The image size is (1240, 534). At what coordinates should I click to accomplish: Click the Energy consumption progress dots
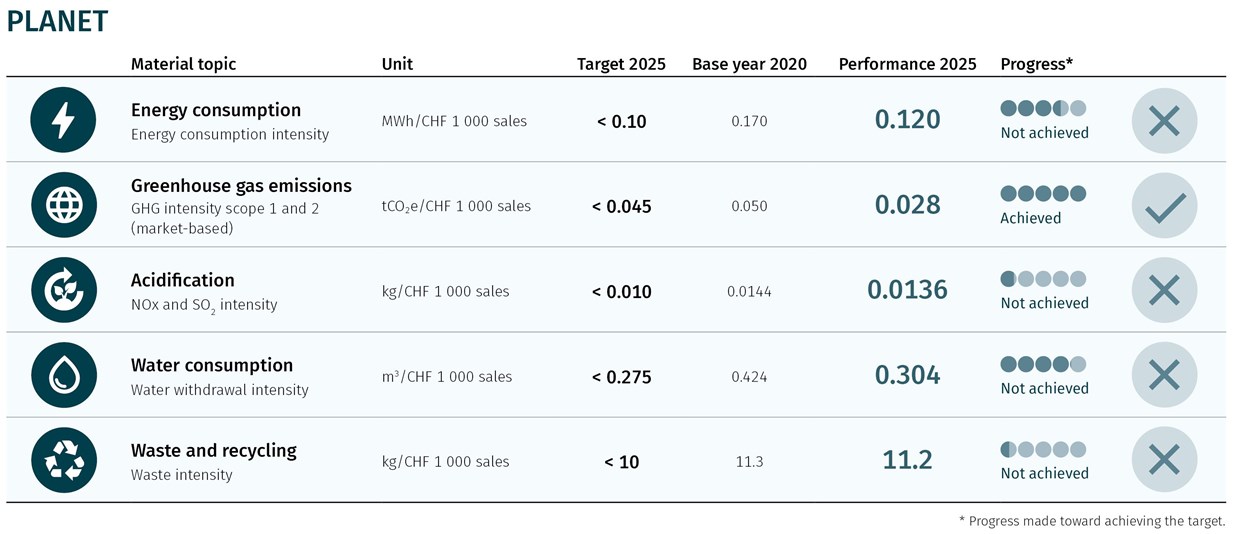tap(1043, 108)
